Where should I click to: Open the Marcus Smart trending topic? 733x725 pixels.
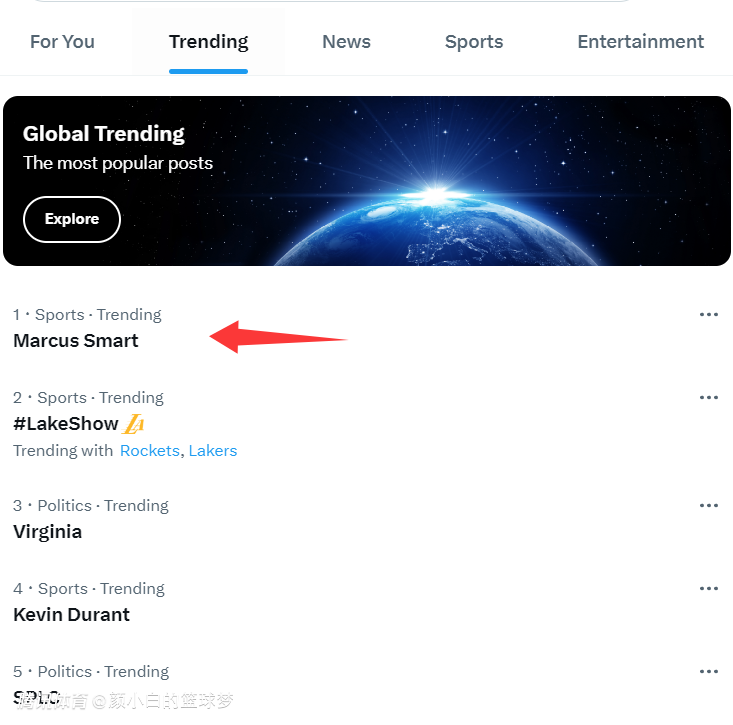[76, 341]
